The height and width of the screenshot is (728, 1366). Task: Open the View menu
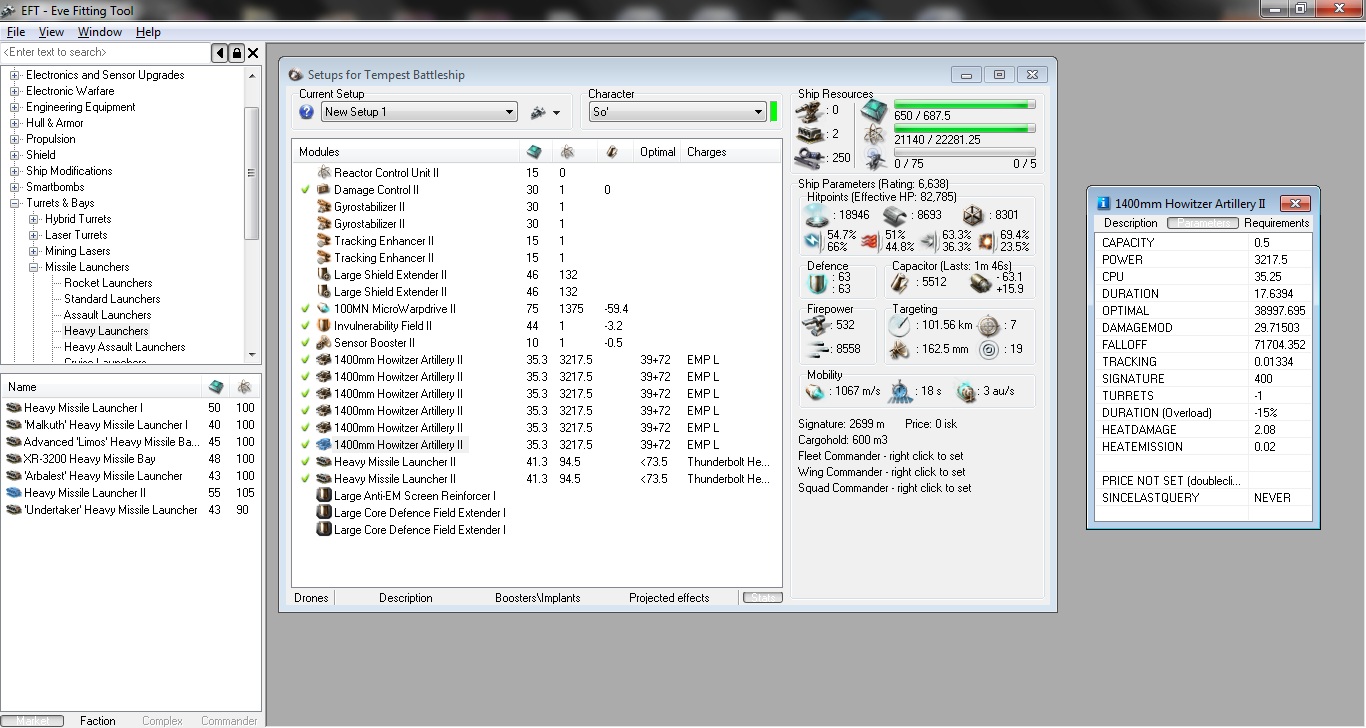click(x=51, y=32)
